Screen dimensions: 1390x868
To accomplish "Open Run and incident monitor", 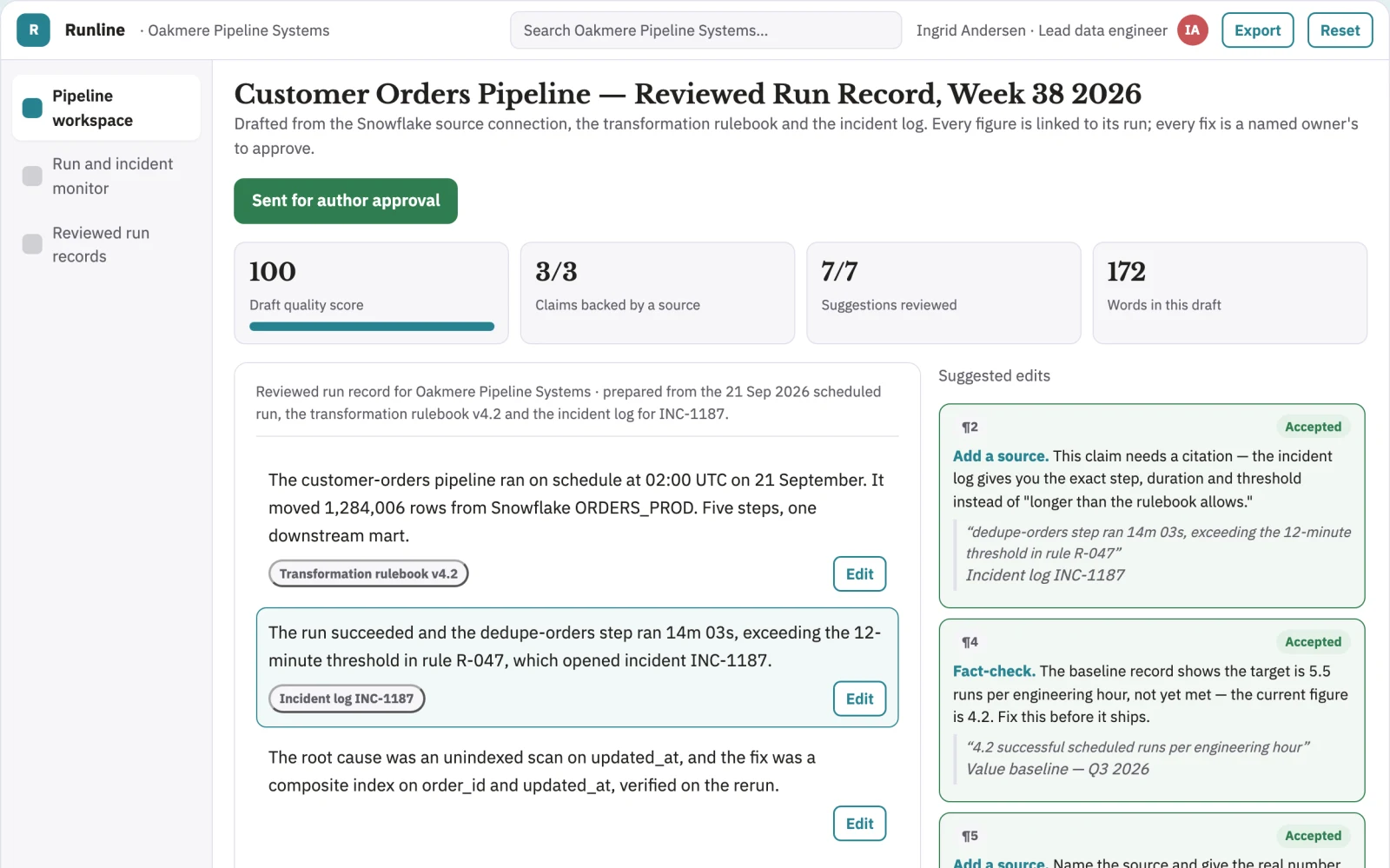I will 106,176.
